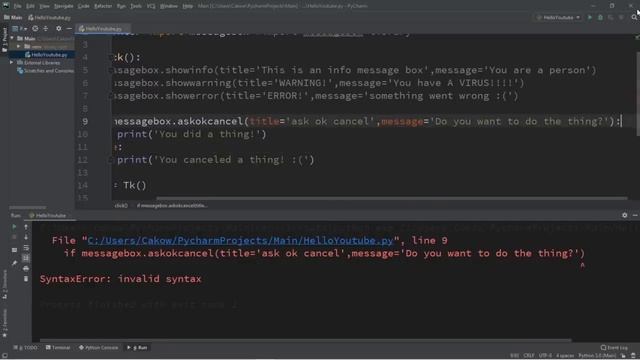Open the Python Console tool window button
The width and height of the screenshot is (640, 360).
pos(98,348)
